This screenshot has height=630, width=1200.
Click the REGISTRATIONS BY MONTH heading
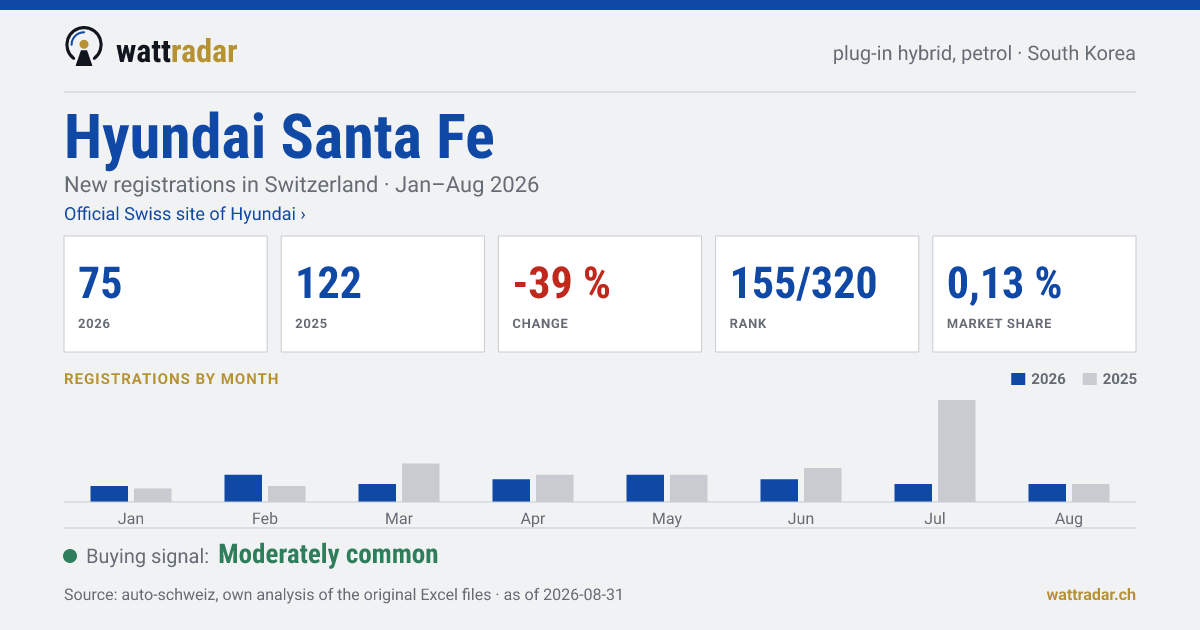(x=171, y=379)
